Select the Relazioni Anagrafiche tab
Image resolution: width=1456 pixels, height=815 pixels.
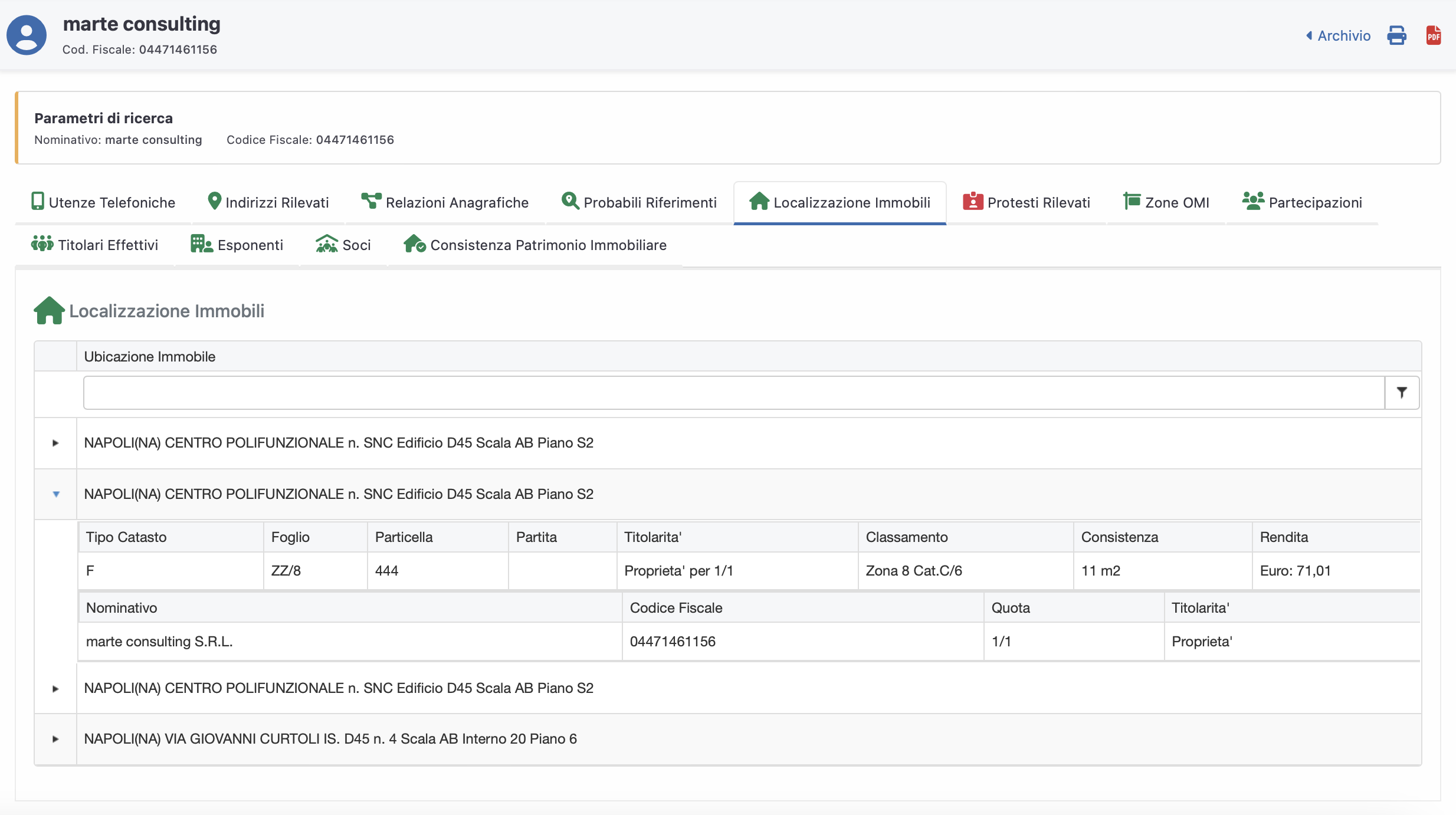coord(445,202)
